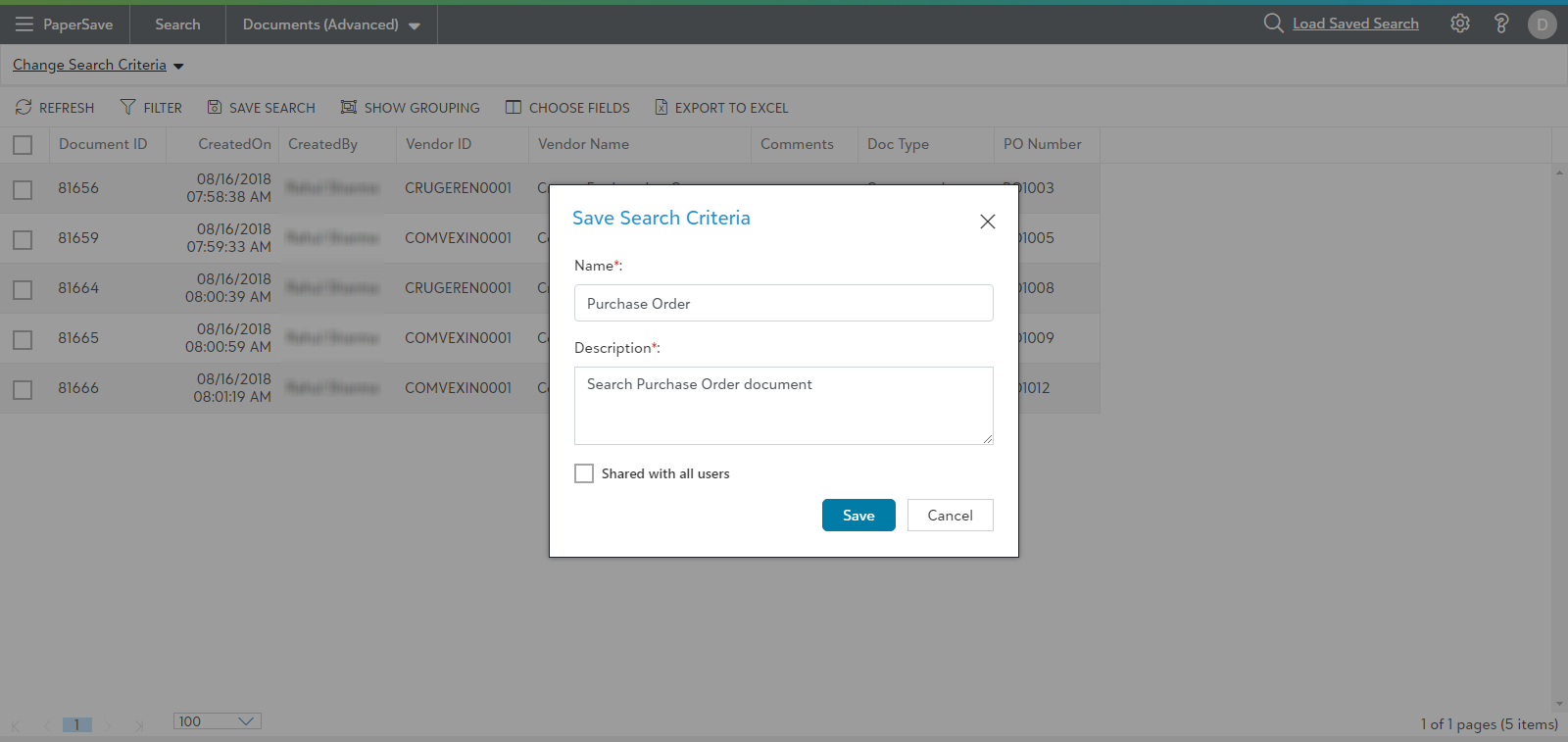Open the PaperSave hamburger menu
The height and width of the screenshot is (742, 1568).
[24, 25]
